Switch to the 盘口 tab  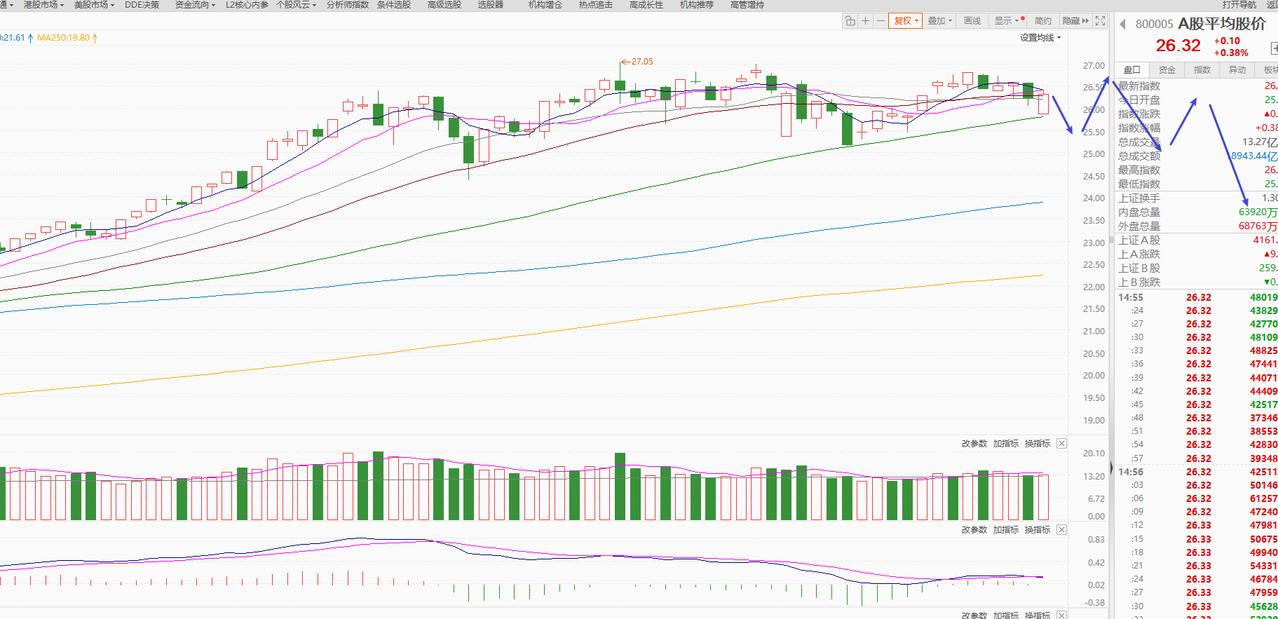pos(1132,70)
